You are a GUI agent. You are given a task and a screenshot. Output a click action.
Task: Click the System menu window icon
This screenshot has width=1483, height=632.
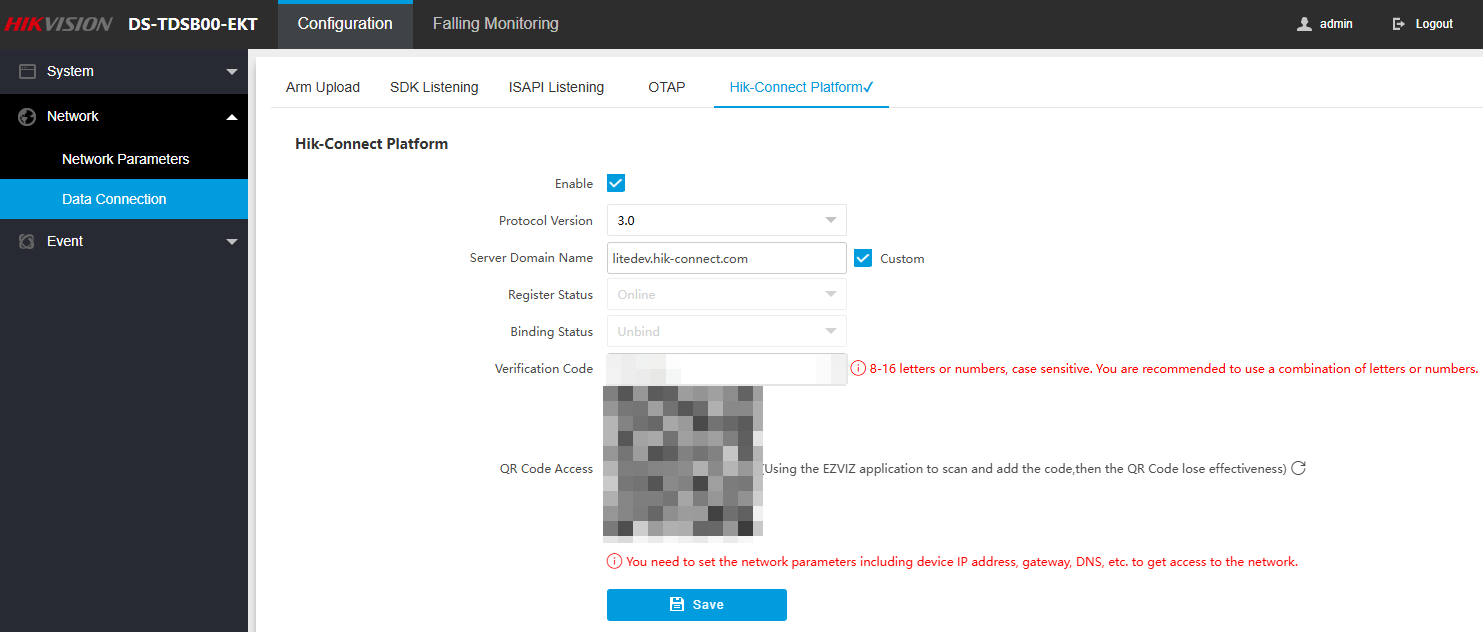click(x=27, y=72)
